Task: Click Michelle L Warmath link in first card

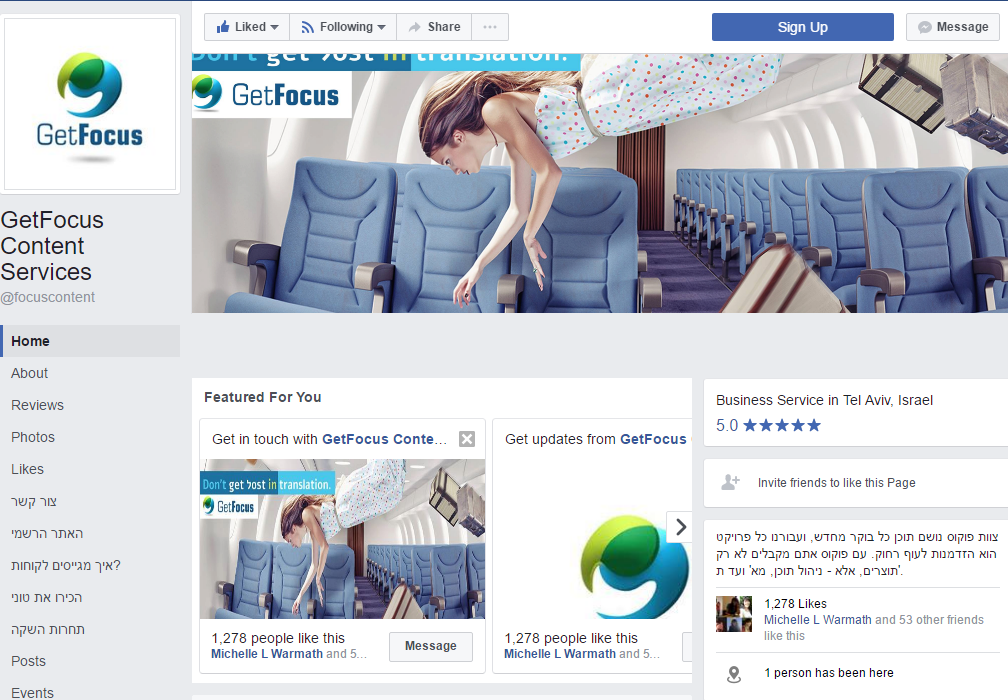Action: tap(267, 654)
